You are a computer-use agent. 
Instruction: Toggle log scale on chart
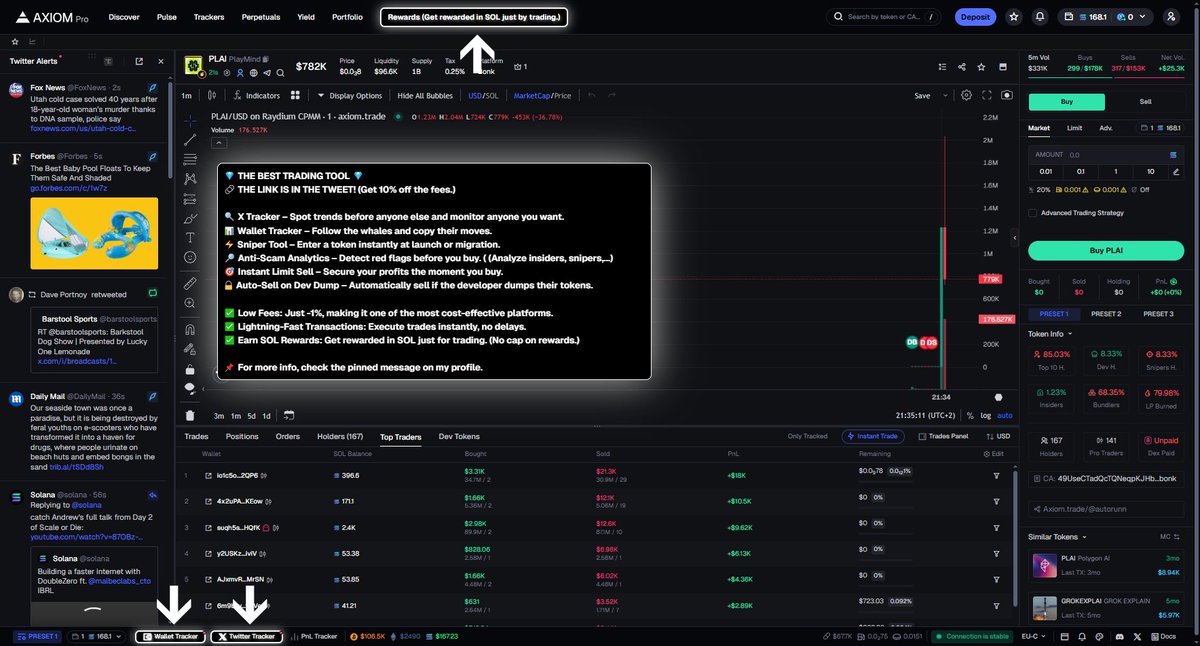click(x=985, y=415)
